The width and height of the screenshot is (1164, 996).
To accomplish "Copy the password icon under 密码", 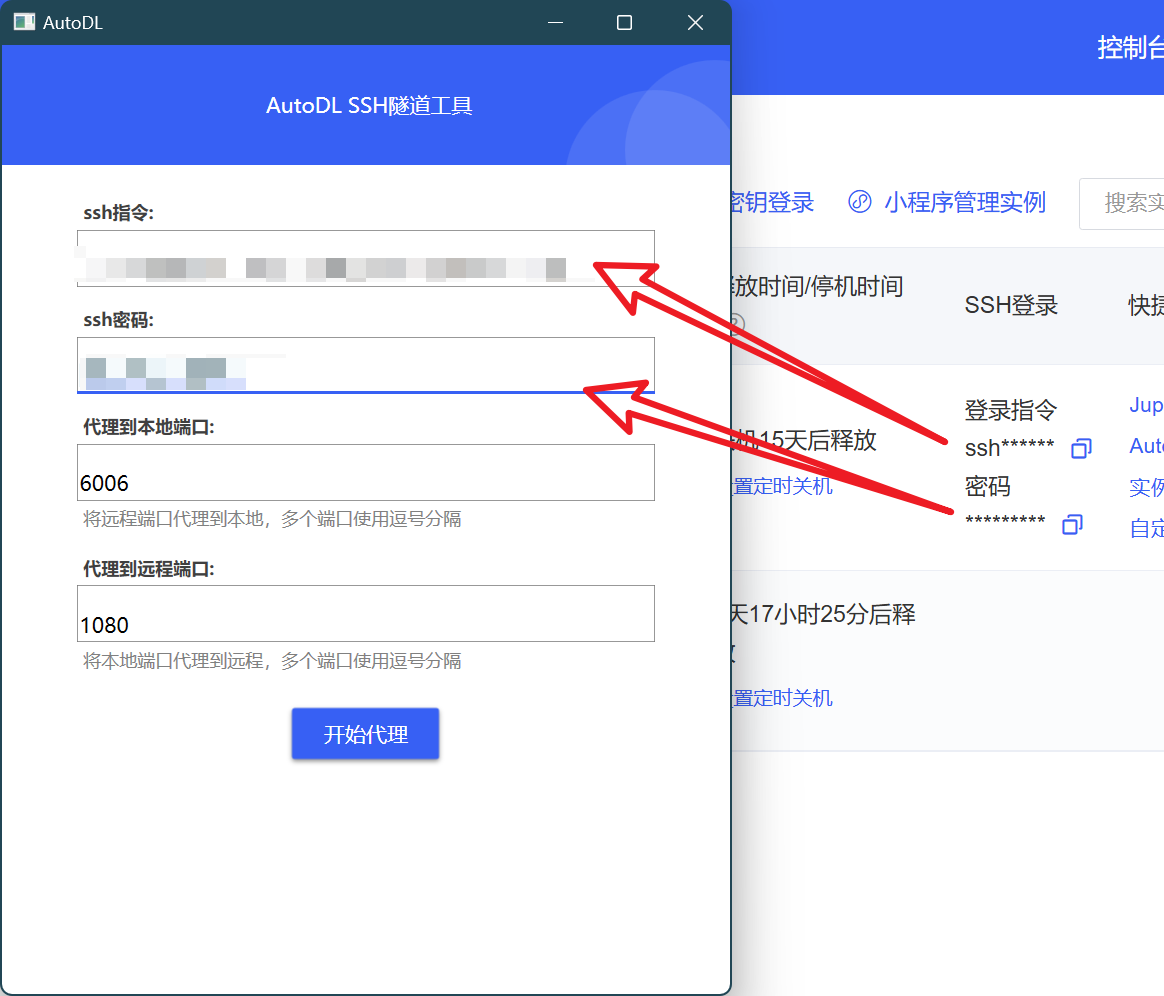I will (1072, 524).
